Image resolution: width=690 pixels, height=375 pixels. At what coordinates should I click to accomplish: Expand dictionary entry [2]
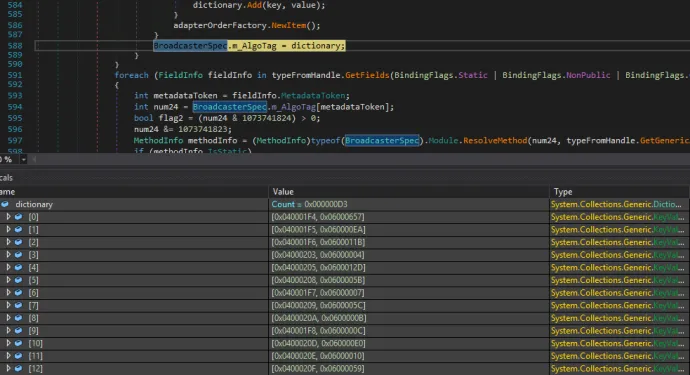tap(8, 242)
